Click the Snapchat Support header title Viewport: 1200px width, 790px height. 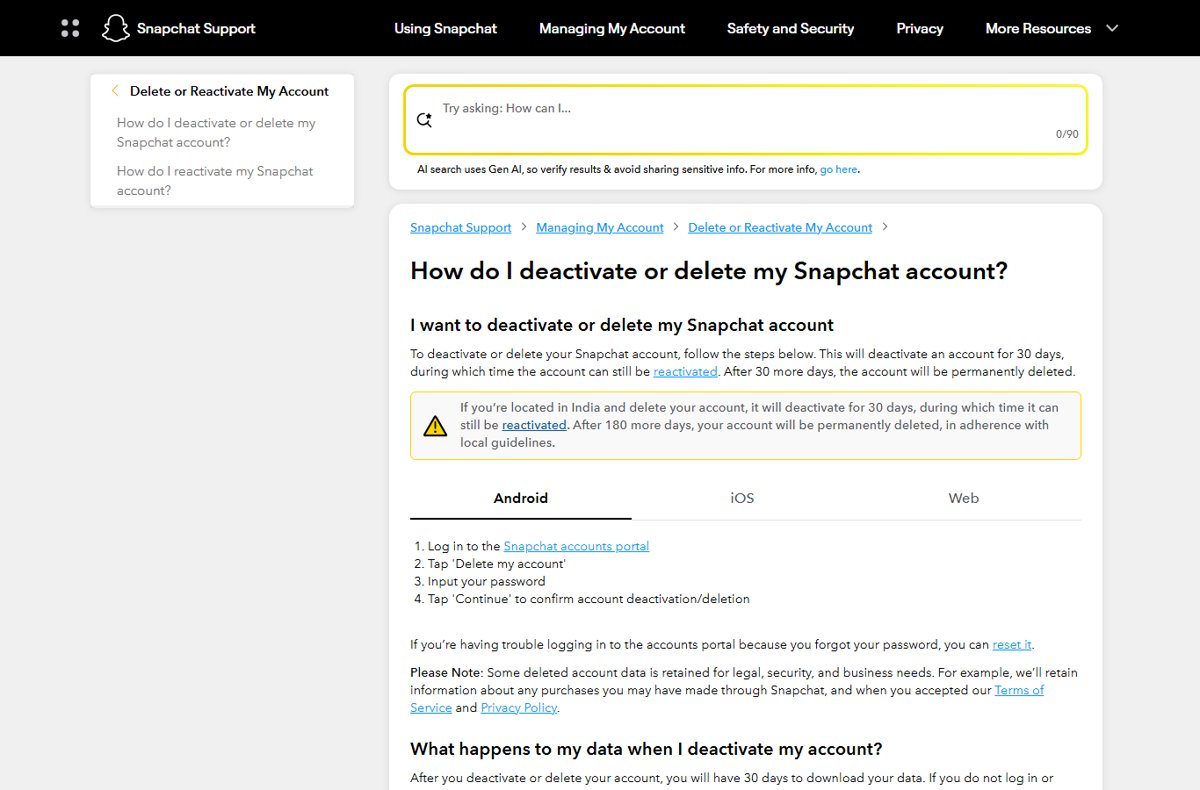pyautogui.click(x=196, y=28)
